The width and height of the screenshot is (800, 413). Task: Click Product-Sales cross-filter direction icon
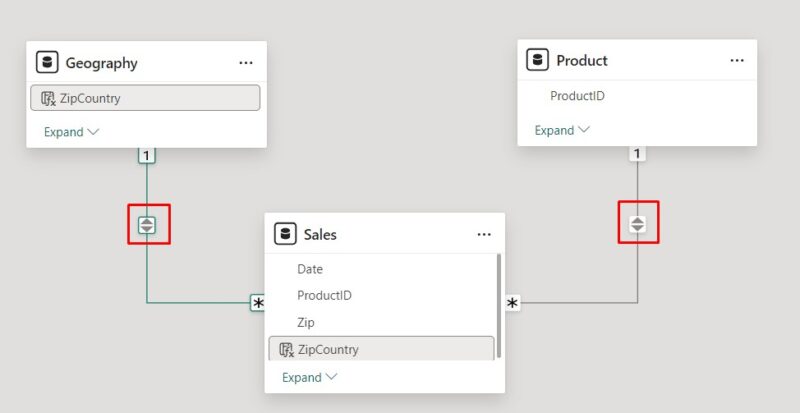[638, 224]
